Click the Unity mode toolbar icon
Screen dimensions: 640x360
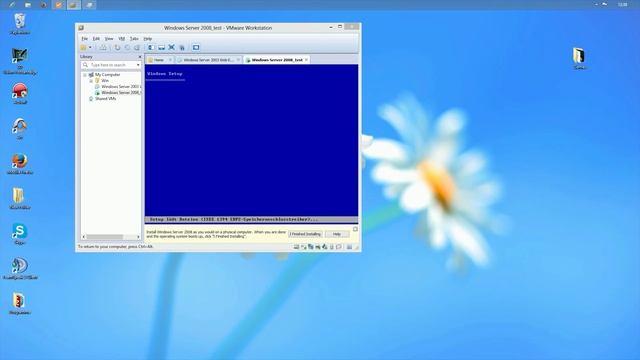click(x=182, y=47)
